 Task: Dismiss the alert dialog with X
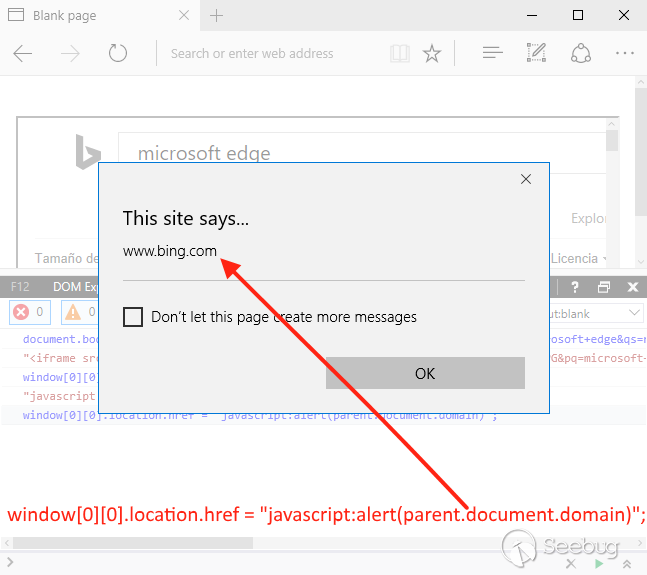coord(526,179)
